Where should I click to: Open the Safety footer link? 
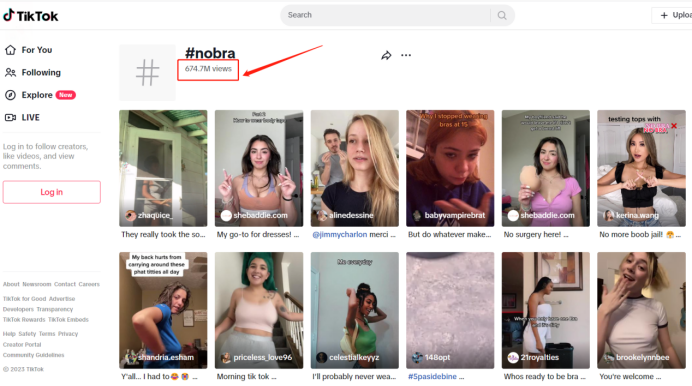point(27,334)
